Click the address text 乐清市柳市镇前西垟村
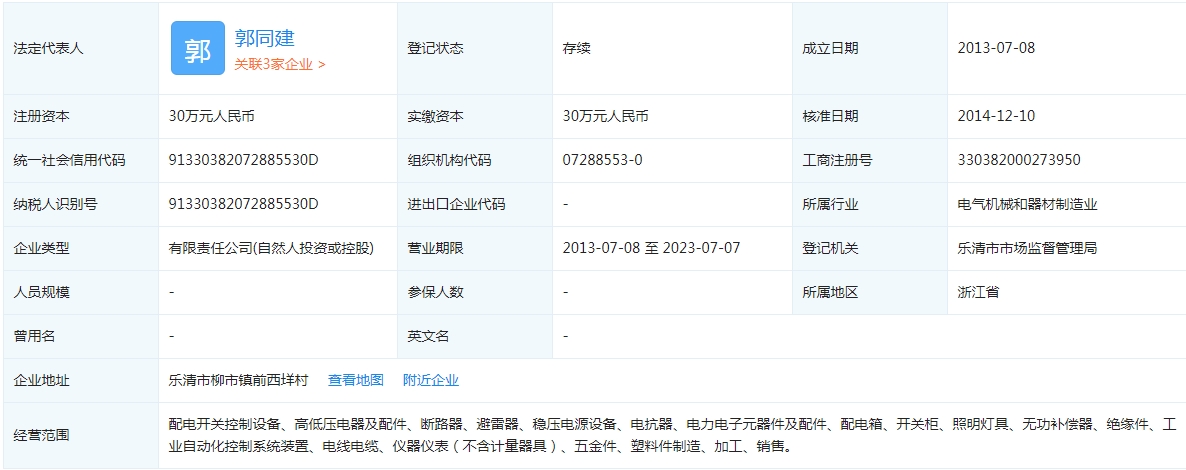Image resolution: width=1186 pixels, height=470 pixels. (x=240, y=380)
